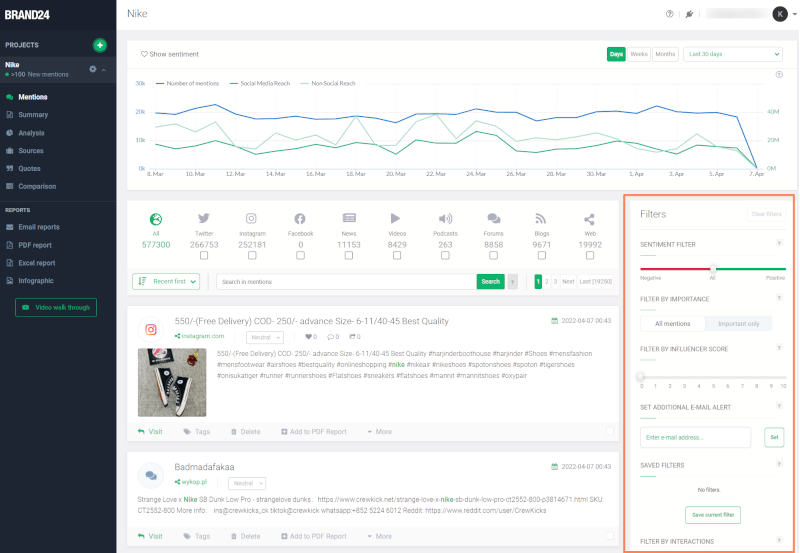Screen dimensions: 800x553
Task: Open Neutral sentiment dropdown on Instagram mention
Action: tap(265, 337)
